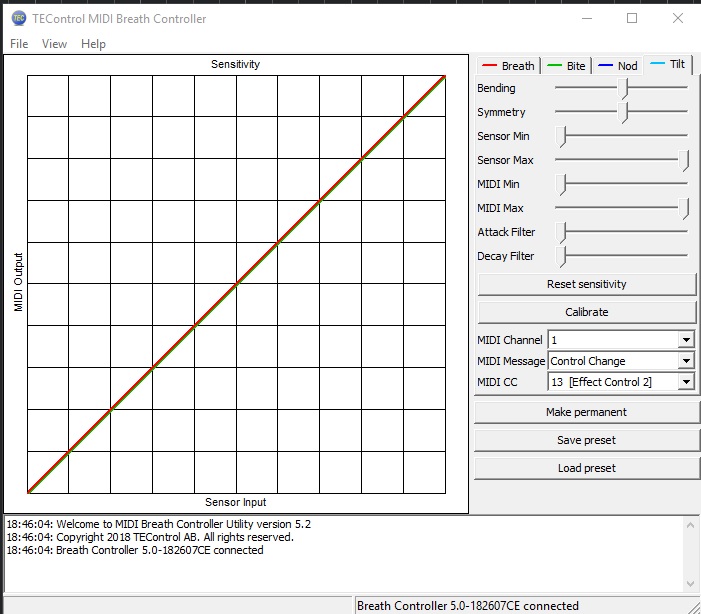Click the Sensor Min slider handle

(561, 136)
